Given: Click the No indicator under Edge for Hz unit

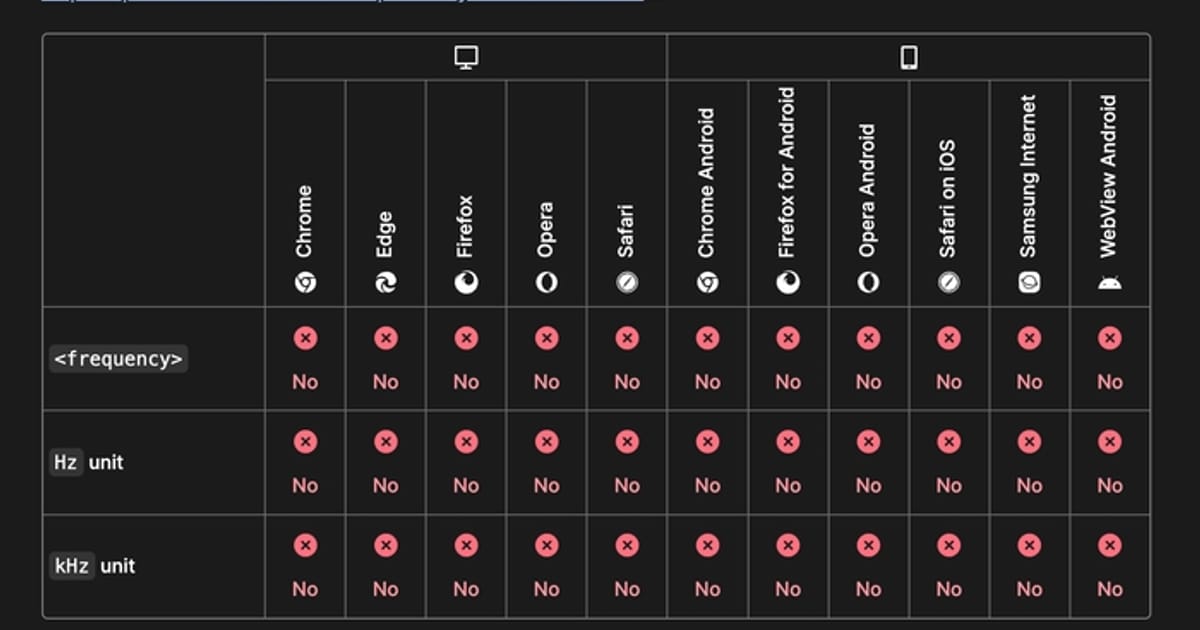Looking at the screenshot, I should pos(385,486).
